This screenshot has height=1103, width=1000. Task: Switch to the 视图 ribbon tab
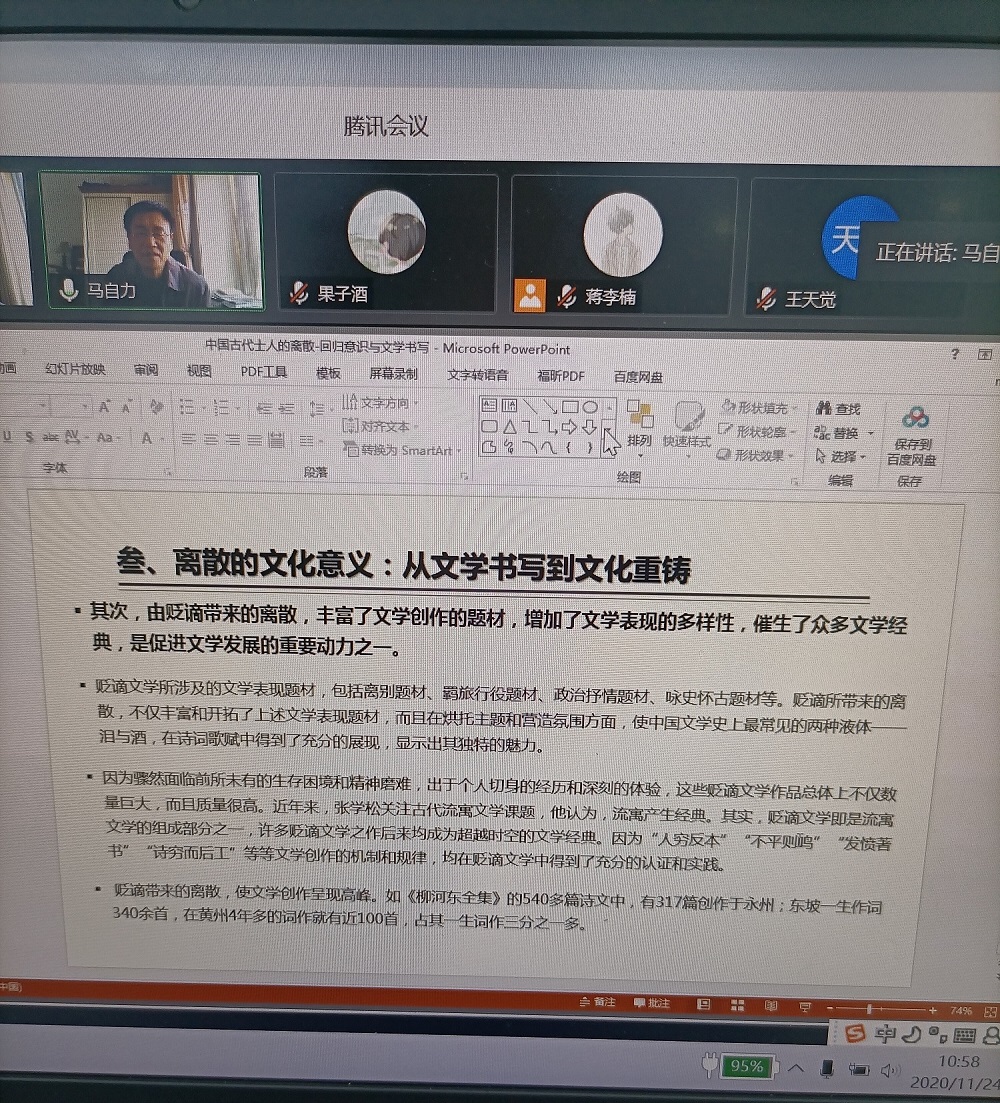tap(199, 371)
